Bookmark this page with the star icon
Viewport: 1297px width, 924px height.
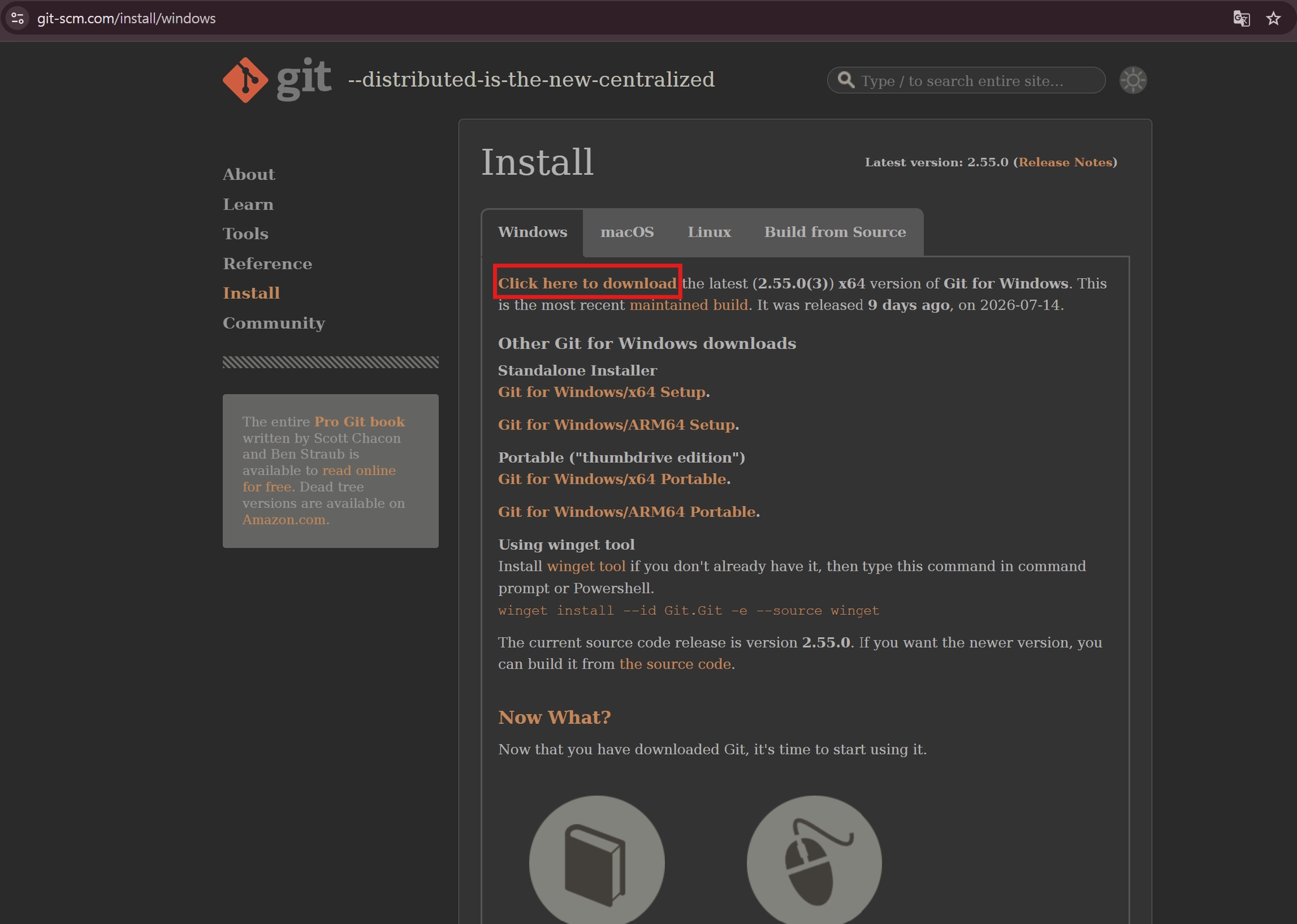[x=1274, y=18]
